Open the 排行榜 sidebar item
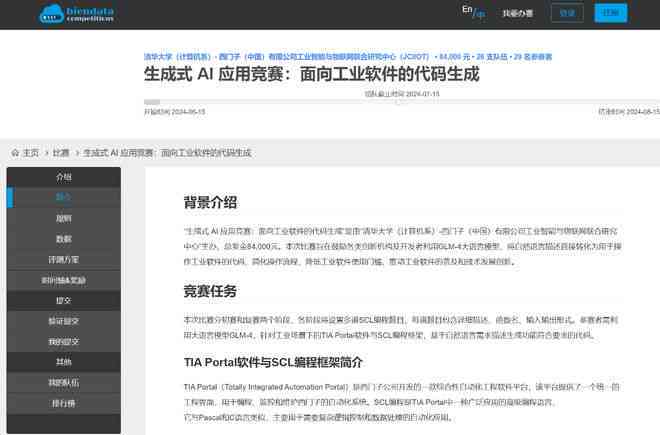 (x=64, y=403)
